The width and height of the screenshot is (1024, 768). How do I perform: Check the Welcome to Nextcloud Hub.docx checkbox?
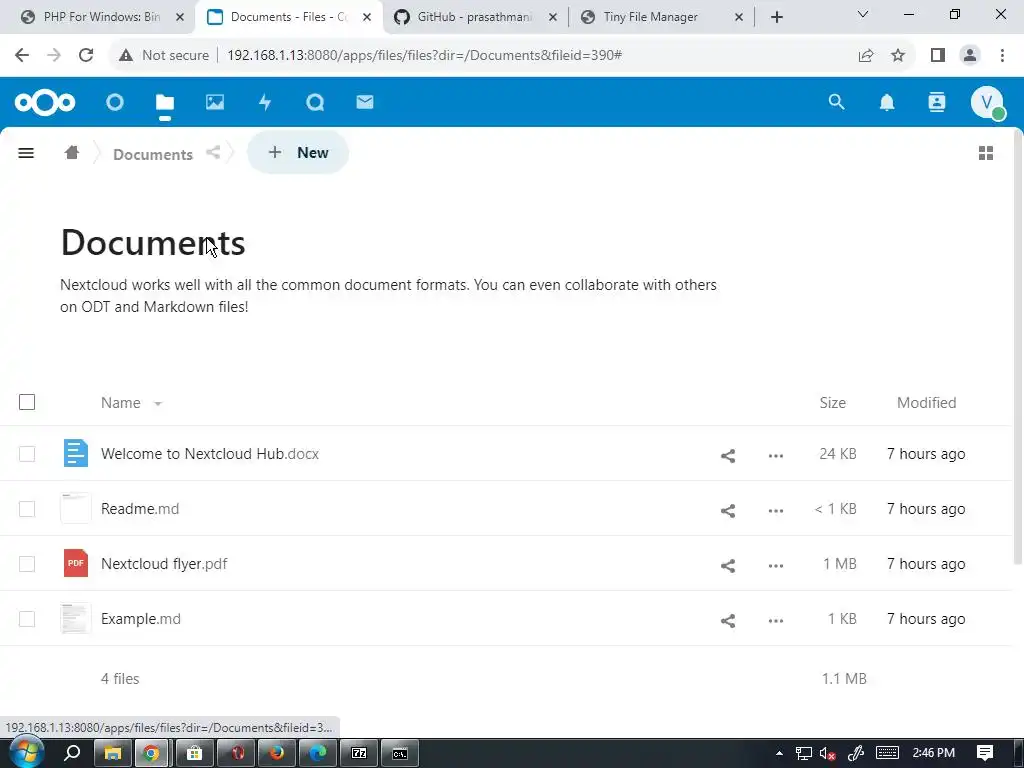(x=27, y=454)
